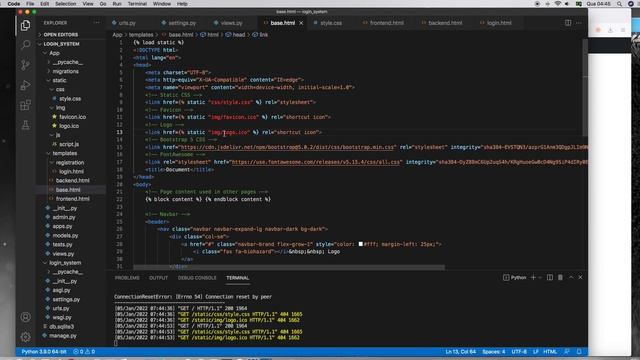Open Spotlight search in macOS menu bar
640x360 pixels.
[x=620, y=4]
